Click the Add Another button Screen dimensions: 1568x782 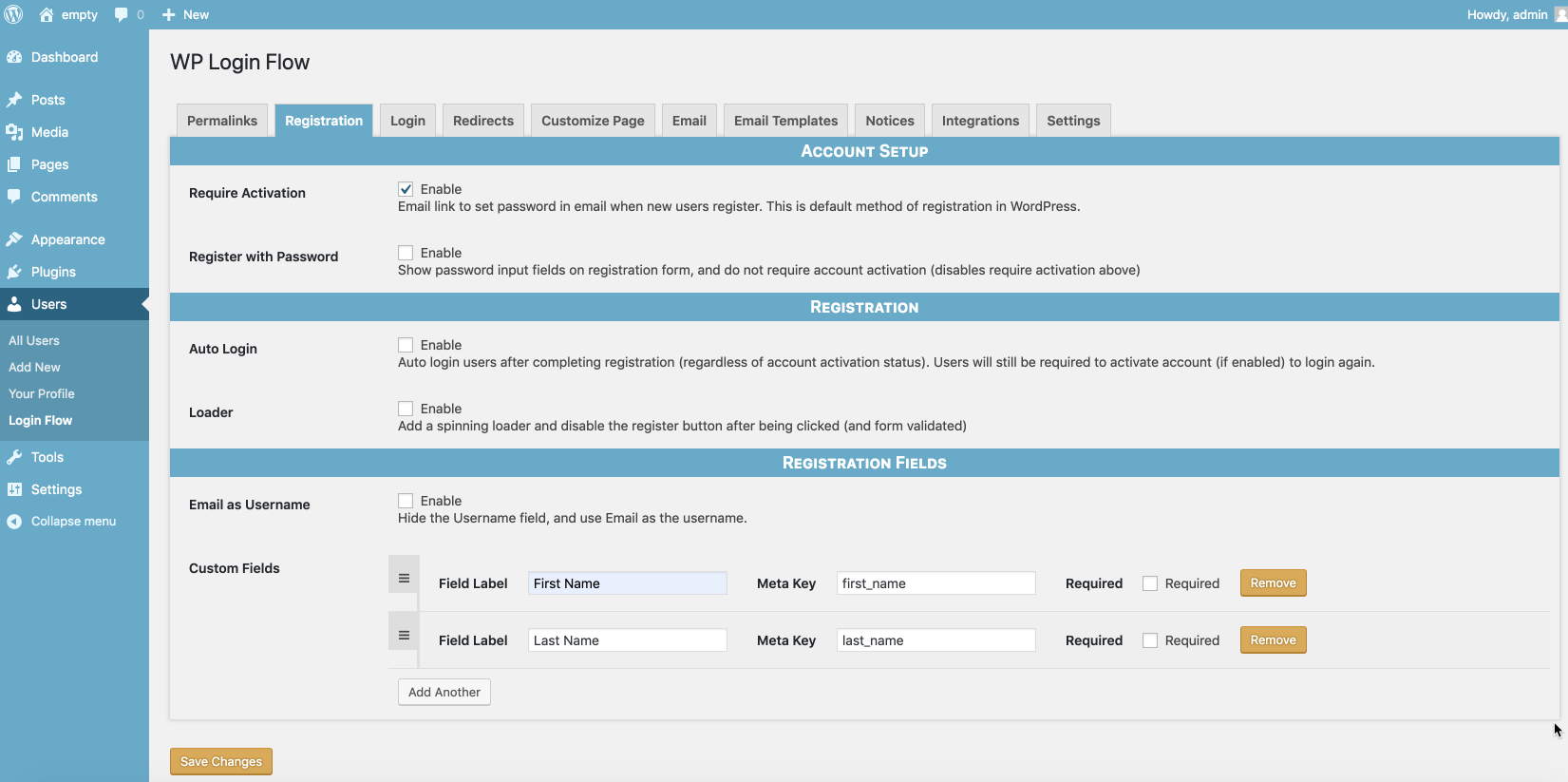pos(444,692)
